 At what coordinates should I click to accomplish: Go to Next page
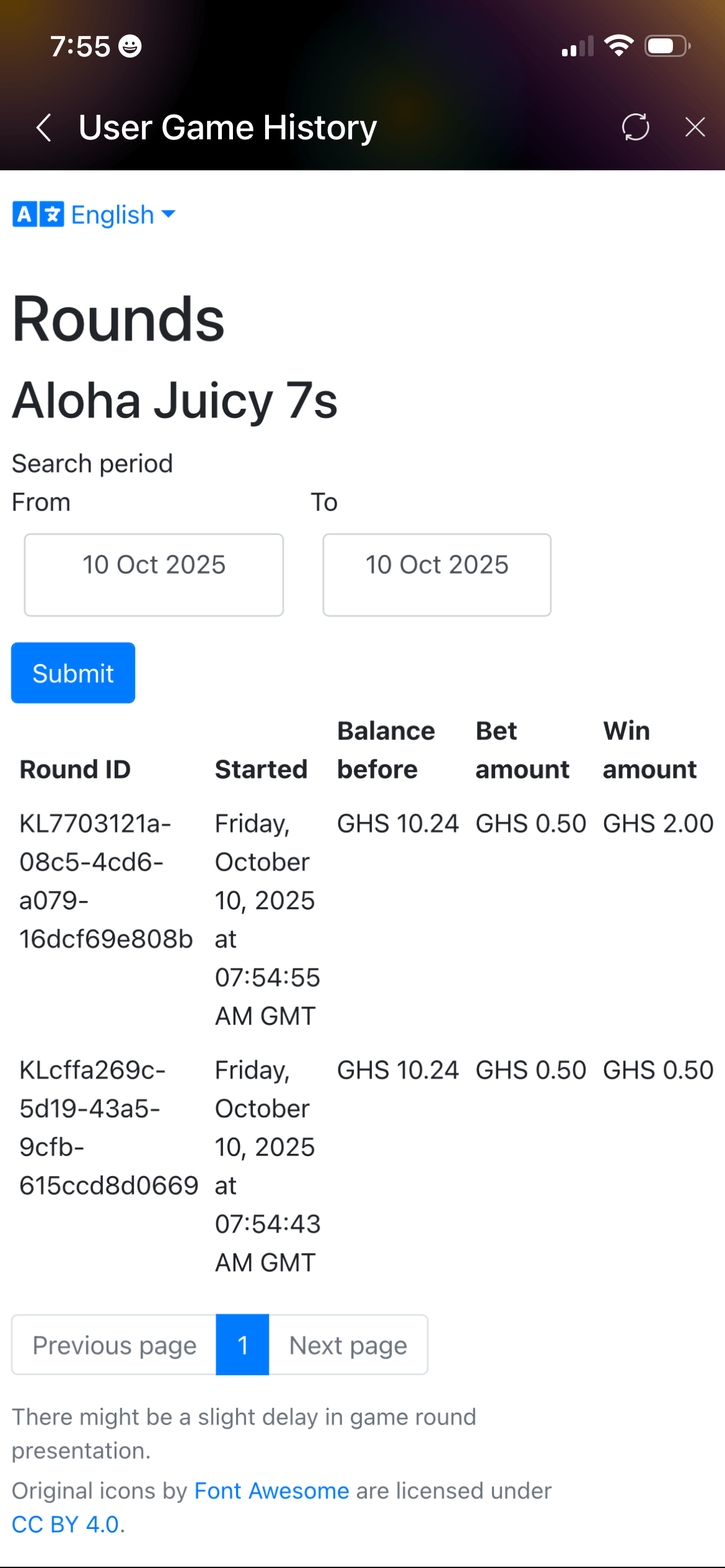[348, 1345]
